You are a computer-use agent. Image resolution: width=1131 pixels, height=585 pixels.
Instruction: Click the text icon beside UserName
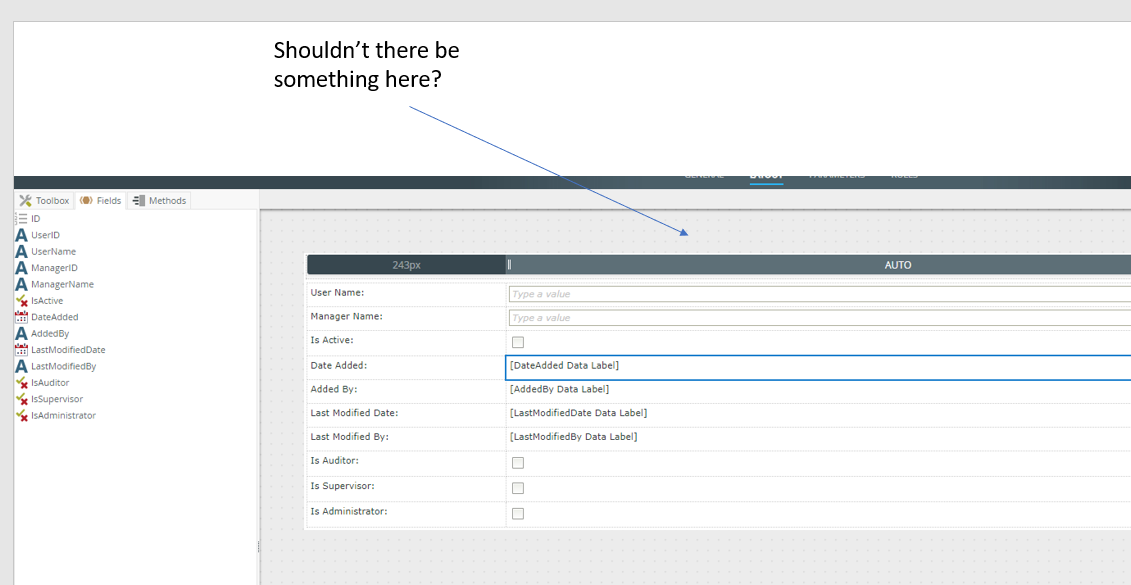[x=21, y=251]
